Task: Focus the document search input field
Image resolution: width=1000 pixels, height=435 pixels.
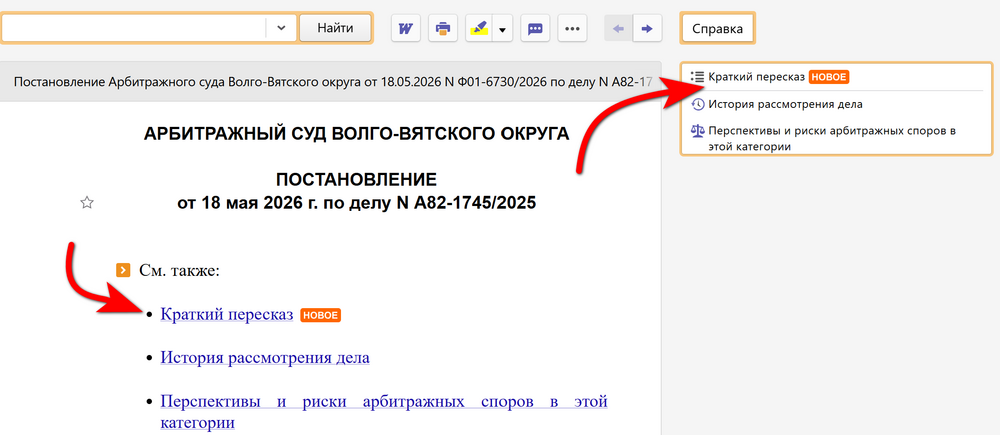Action: 134,28
